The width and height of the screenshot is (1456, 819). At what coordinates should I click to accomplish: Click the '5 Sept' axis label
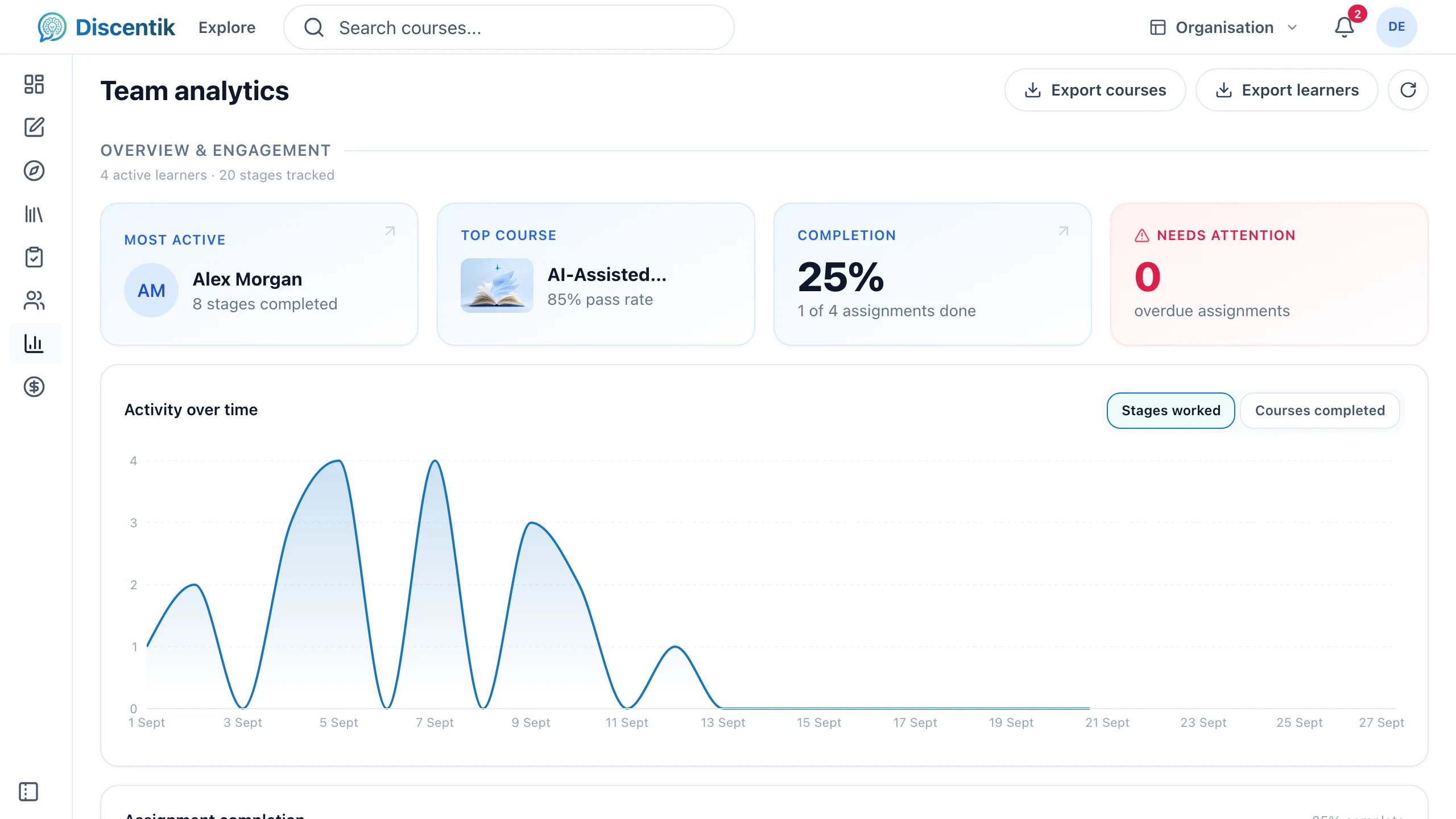pos(338,722)
